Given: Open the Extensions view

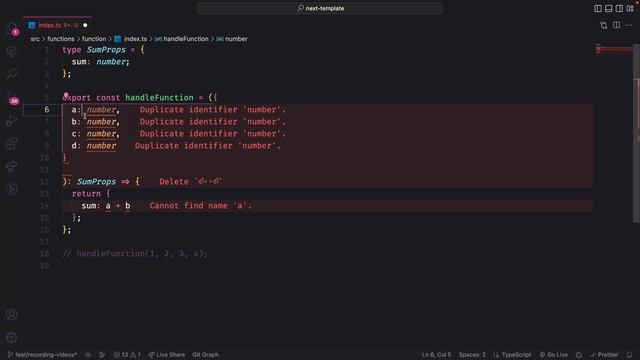Looking at the screenshot, I should 12,143.
